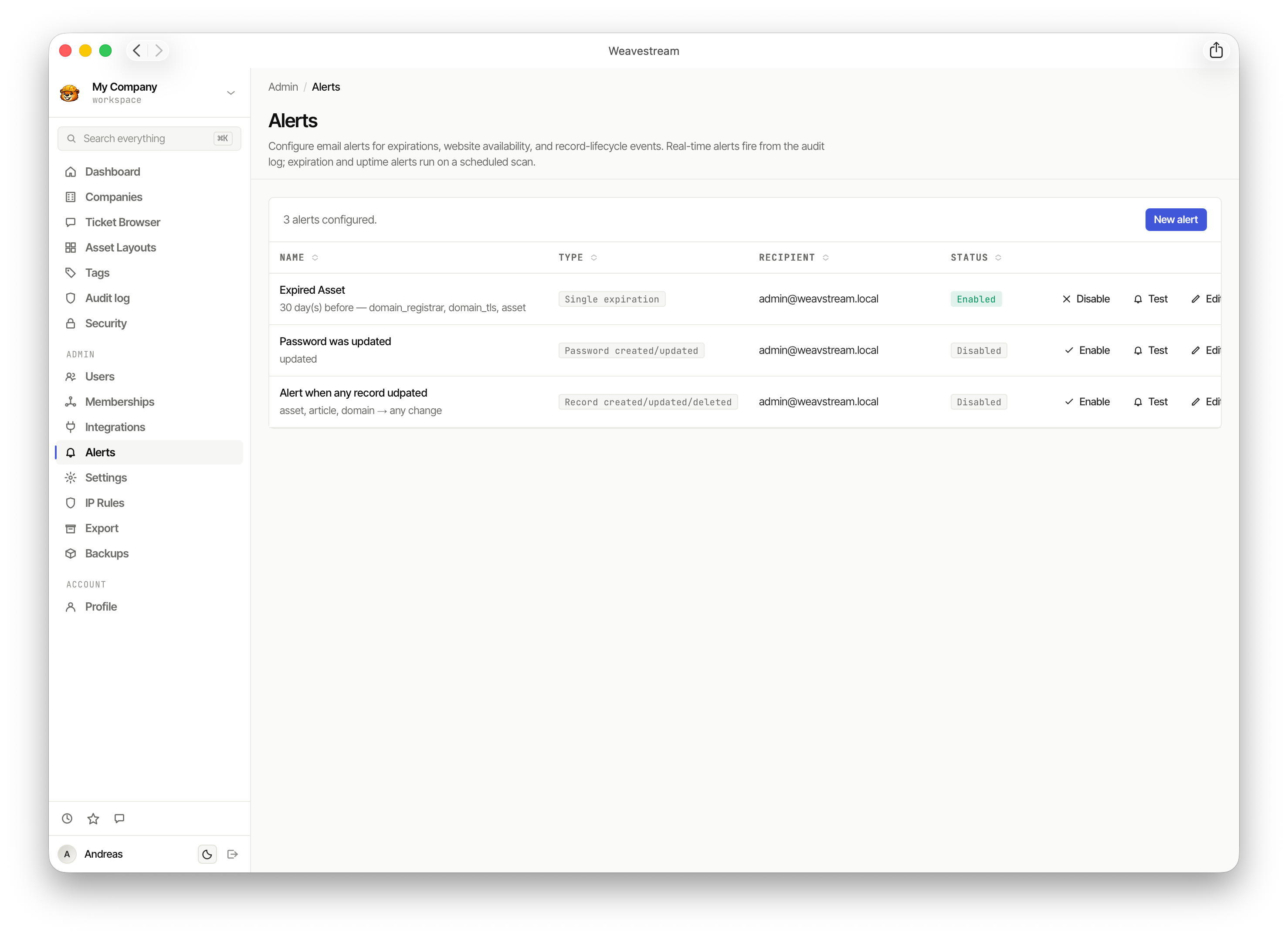Click the IP Rules shield icon
This screenshot has width=1288, height=937.
point(71,503)
